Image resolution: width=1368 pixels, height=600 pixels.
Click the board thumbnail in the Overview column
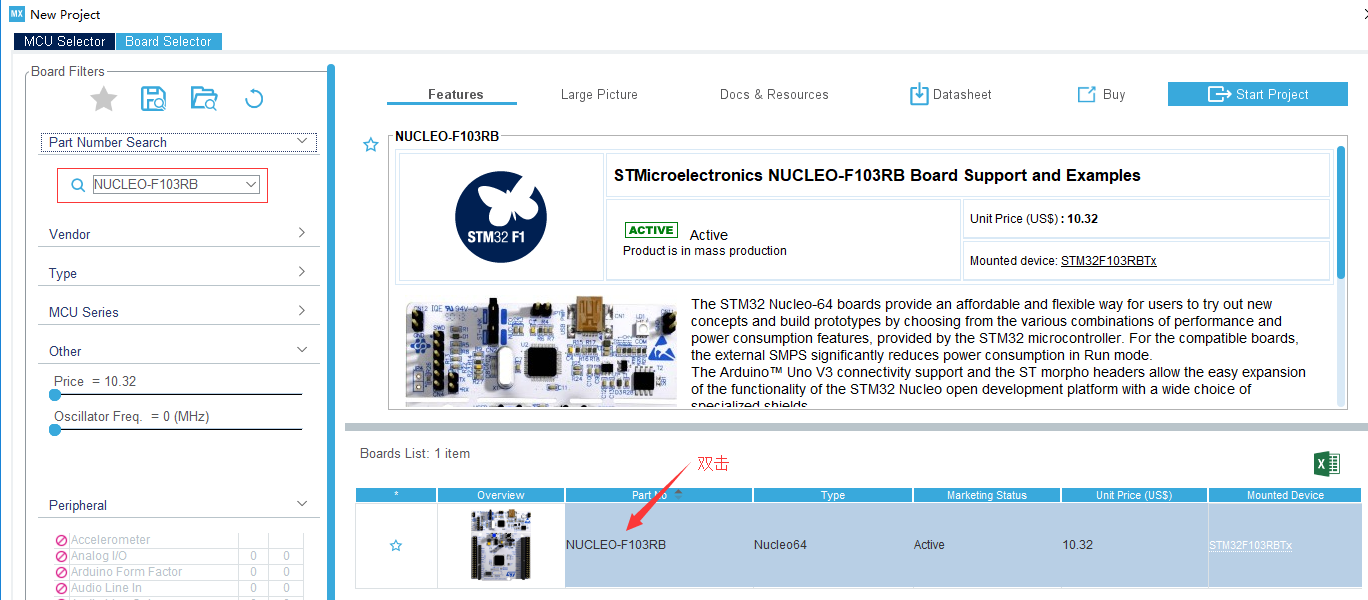click(x=501, y=545)
